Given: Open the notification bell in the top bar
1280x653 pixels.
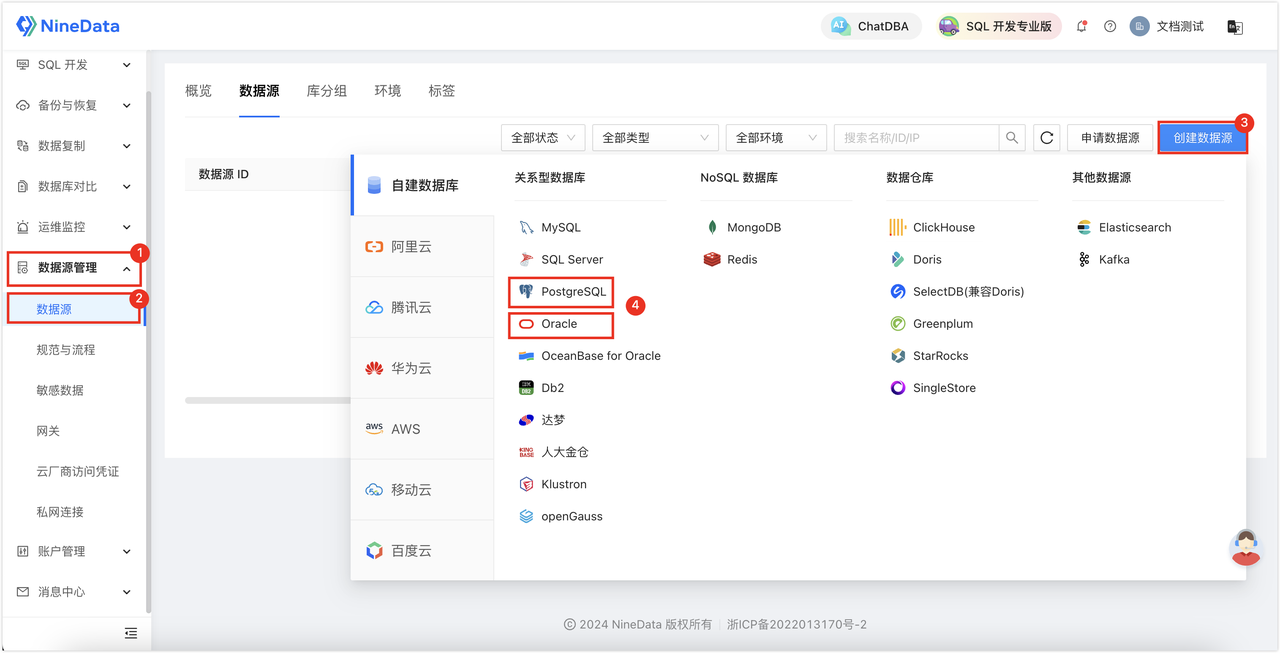Looking at the screenshot, I should (x=1082, y=26).
